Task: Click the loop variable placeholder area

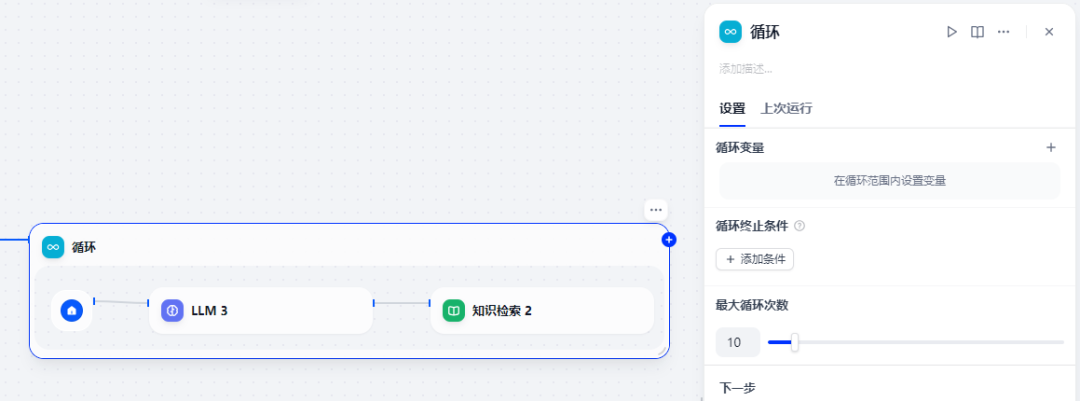Action: coord(889,181)
